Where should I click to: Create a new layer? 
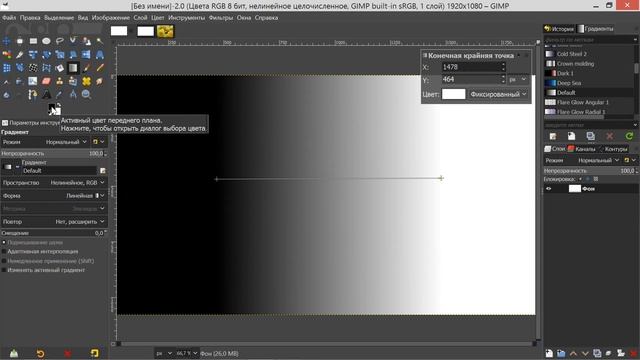pyautogui.click(x=549, y=353)
